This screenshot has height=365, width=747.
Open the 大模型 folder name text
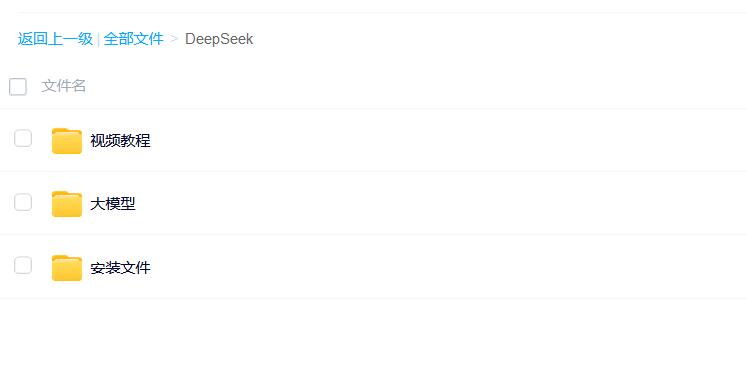pos(113,204)
